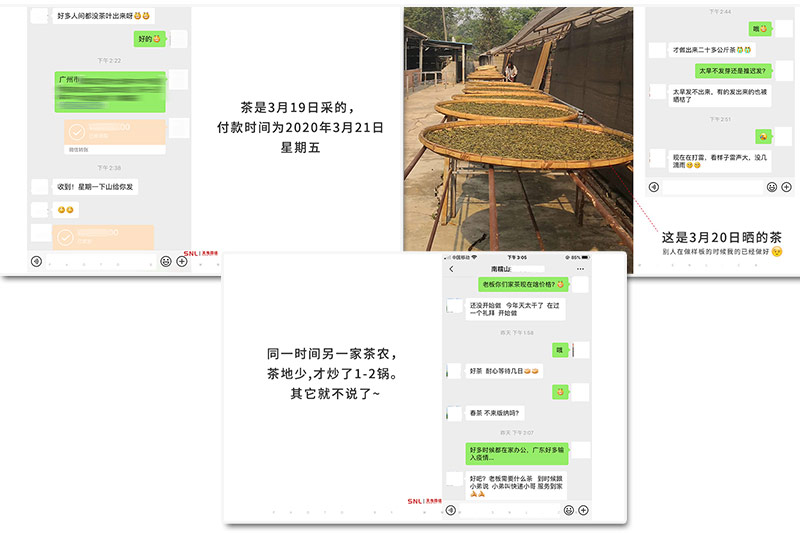Viewport: 800px width, 533px height.
Task: Select the message 太早发不出来，有的发出来的也被晒枯了
Action: point(719,95)
